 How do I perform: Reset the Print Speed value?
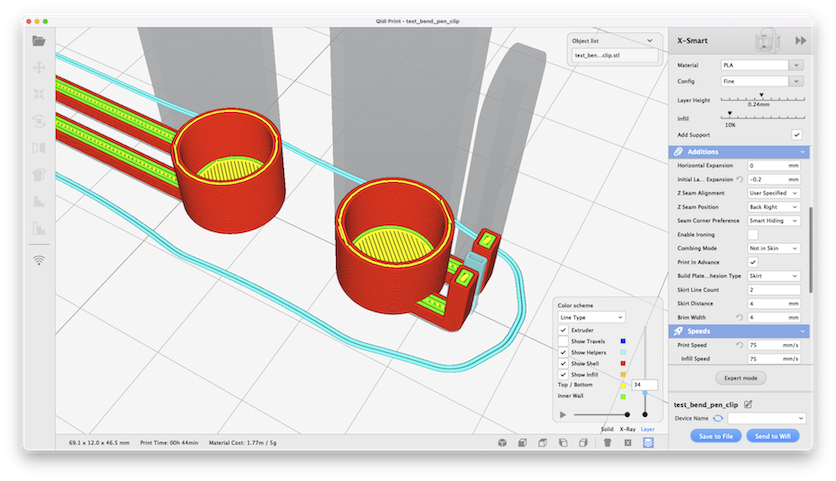tap(740, 345)
